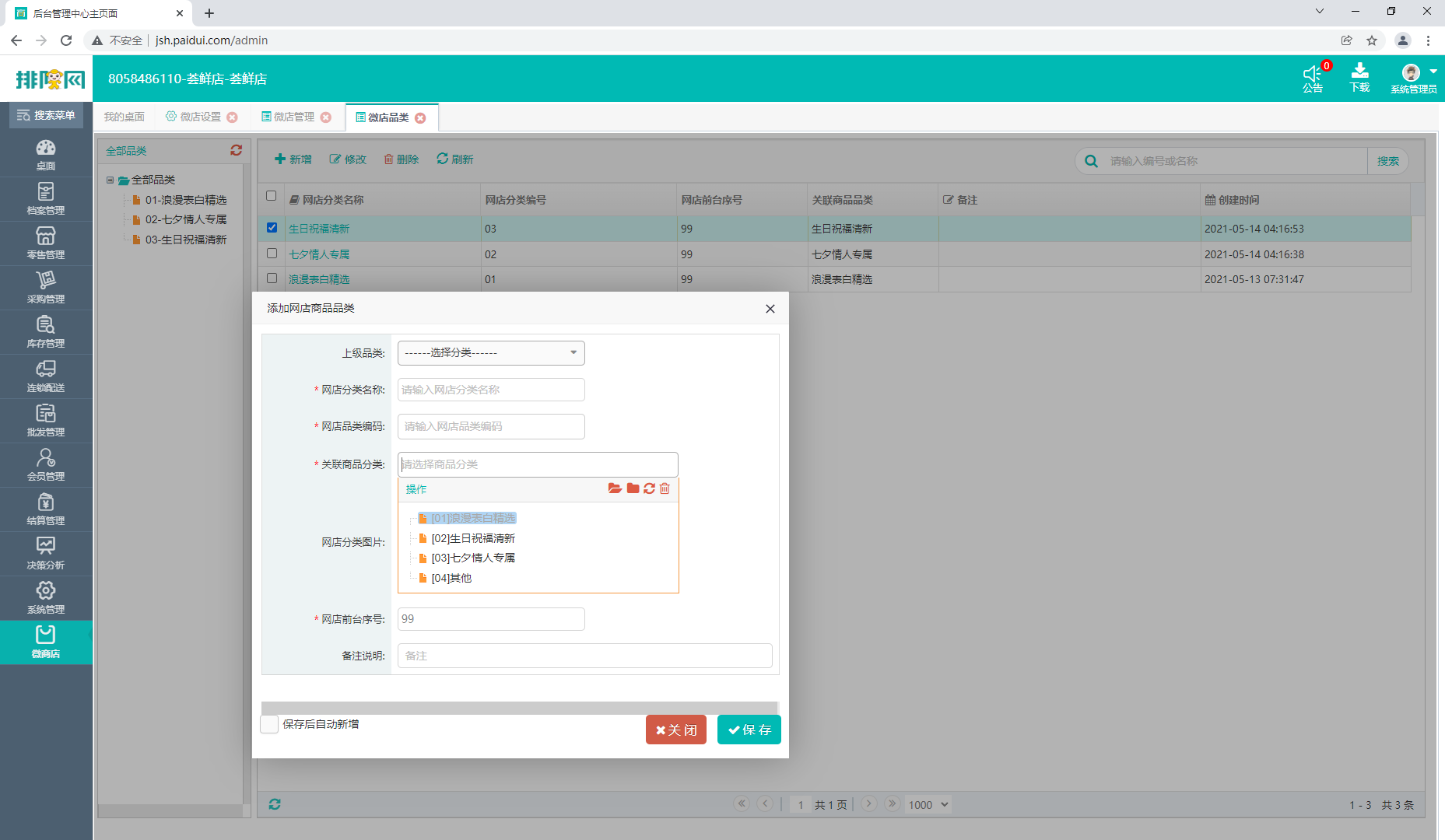1445x840 pixels.
Task: Focus the 网店品类编码 input field
Action: [491, 426]
